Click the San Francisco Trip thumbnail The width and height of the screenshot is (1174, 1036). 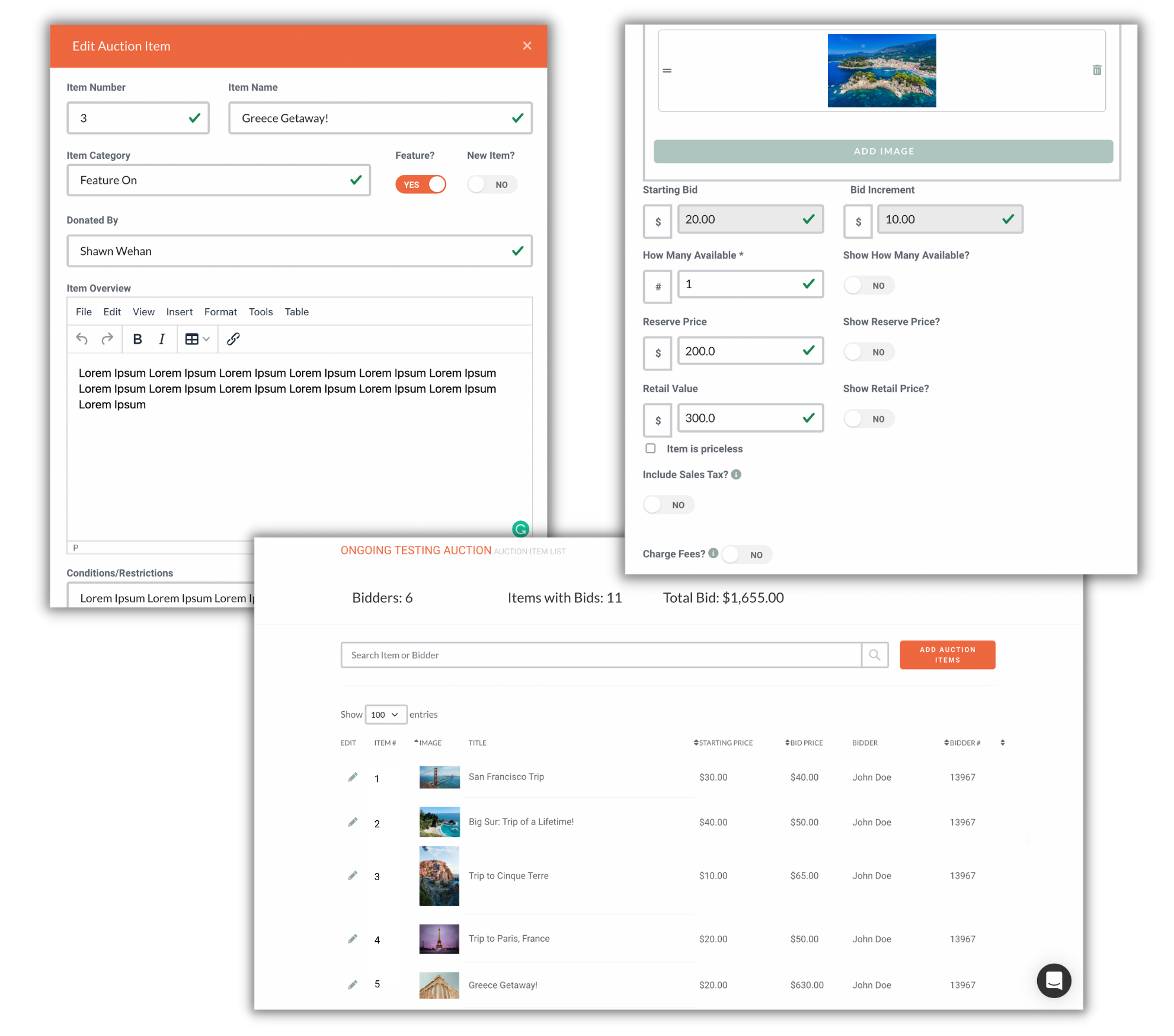coord(439,777)
